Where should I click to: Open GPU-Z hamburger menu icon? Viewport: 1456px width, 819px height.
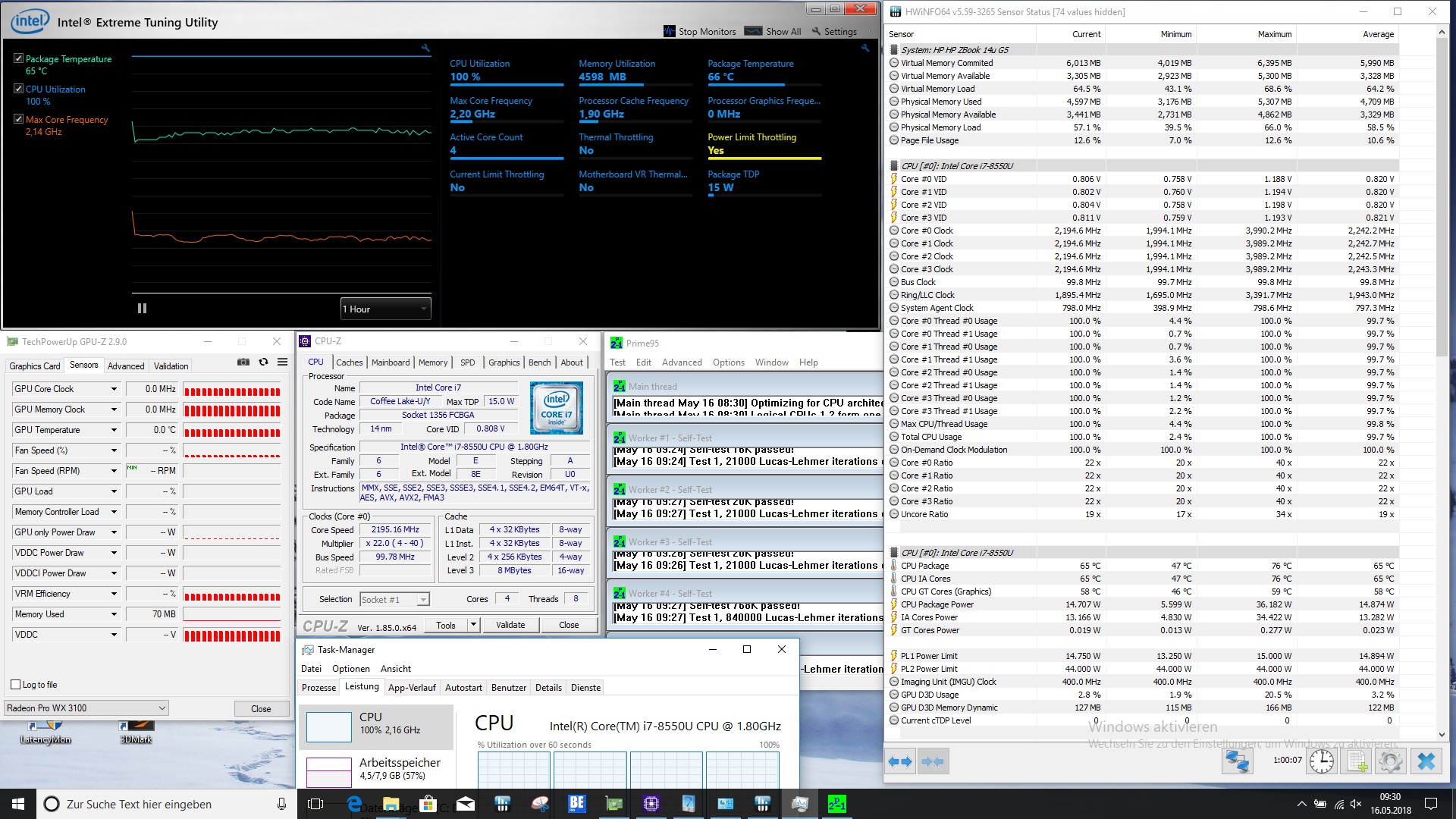[x=282, y=362]
